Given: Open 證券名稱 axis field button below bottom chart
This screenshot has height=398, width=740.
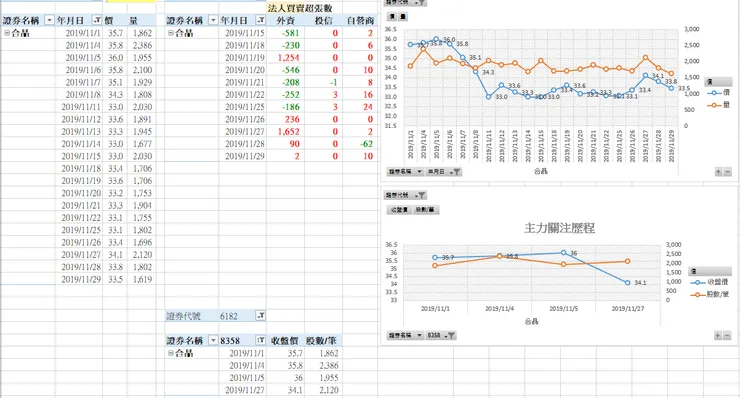Looking at the screenshot, I should [405, 336].
